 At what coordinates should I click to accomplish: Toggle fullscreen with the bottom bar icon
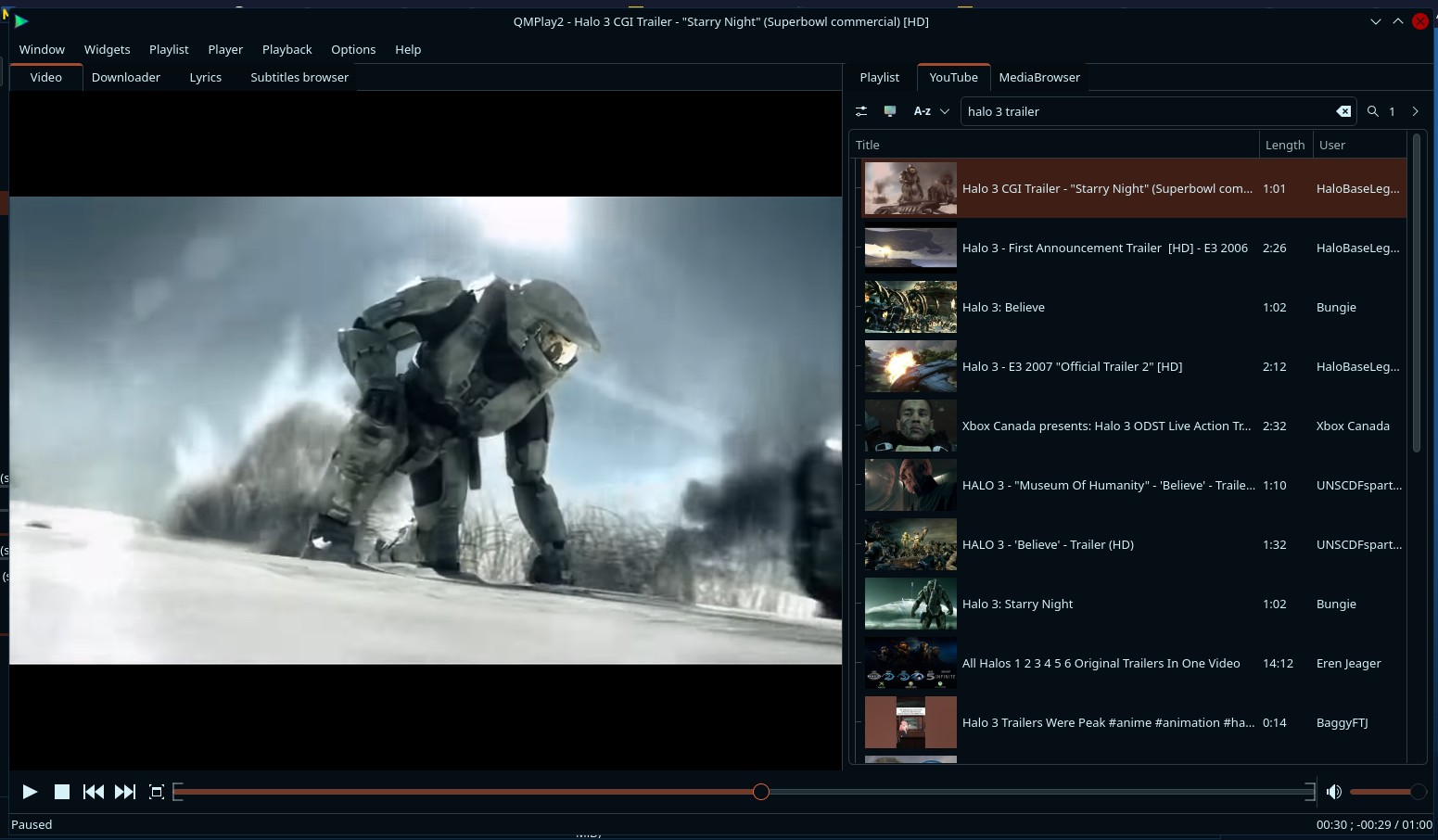(x=157, y=792)
